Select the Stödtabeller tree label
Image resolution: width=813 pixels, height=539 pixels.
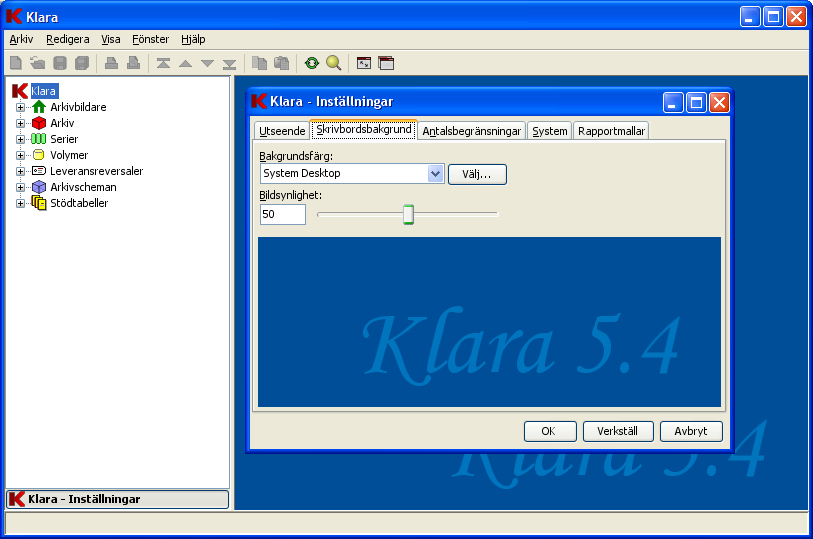tap(79, 203)
